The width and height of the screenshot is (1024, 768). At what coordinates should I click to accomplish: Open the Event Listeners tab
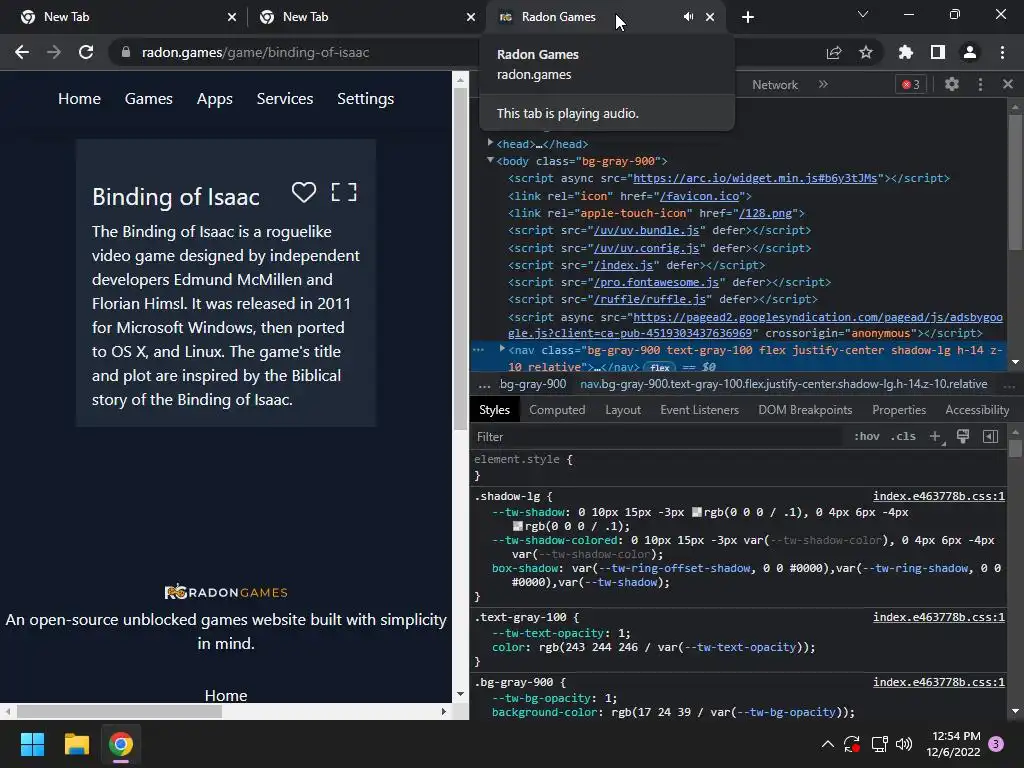[699, 409]
